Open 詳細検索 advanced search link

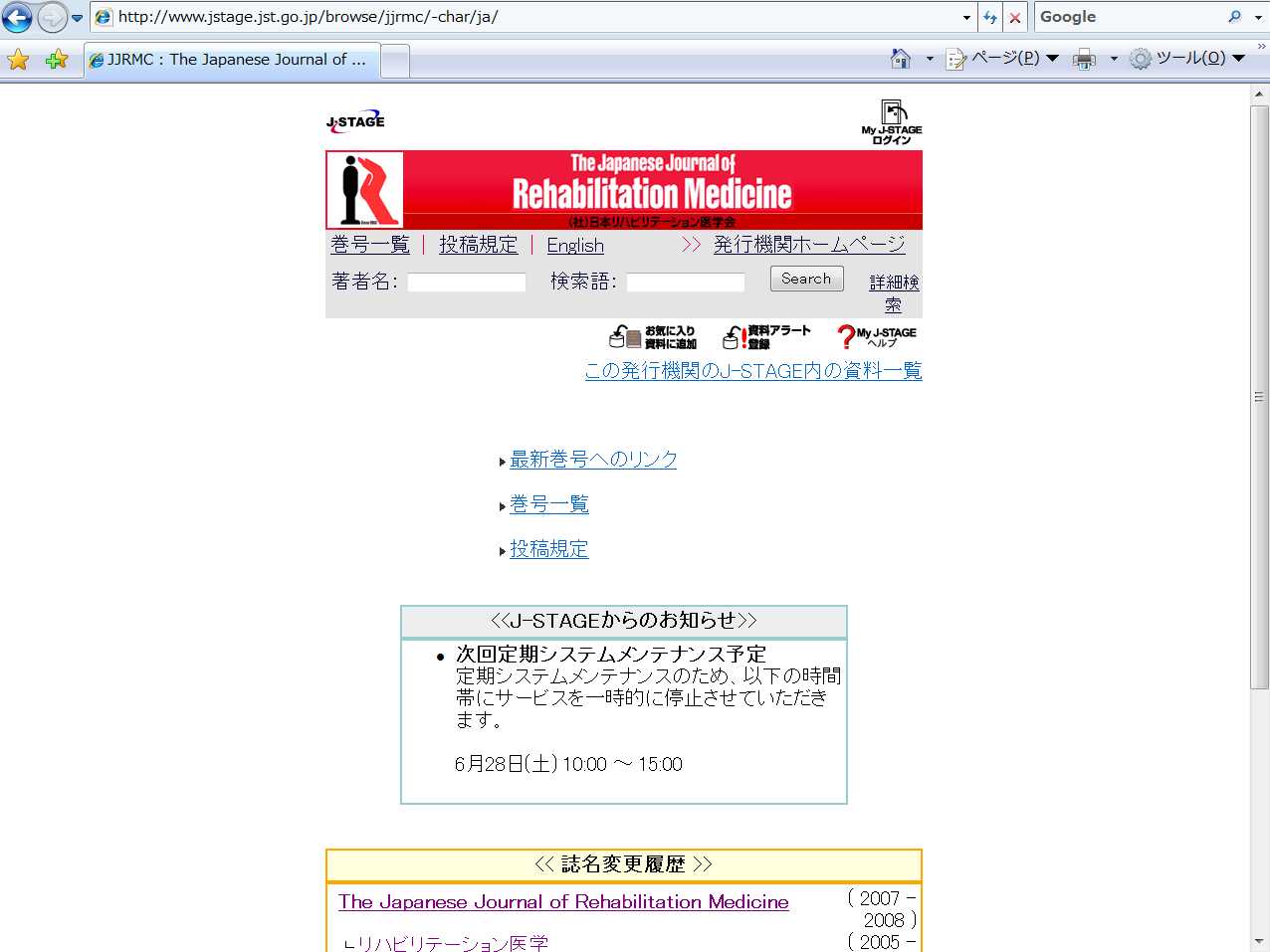pos(894,293)
